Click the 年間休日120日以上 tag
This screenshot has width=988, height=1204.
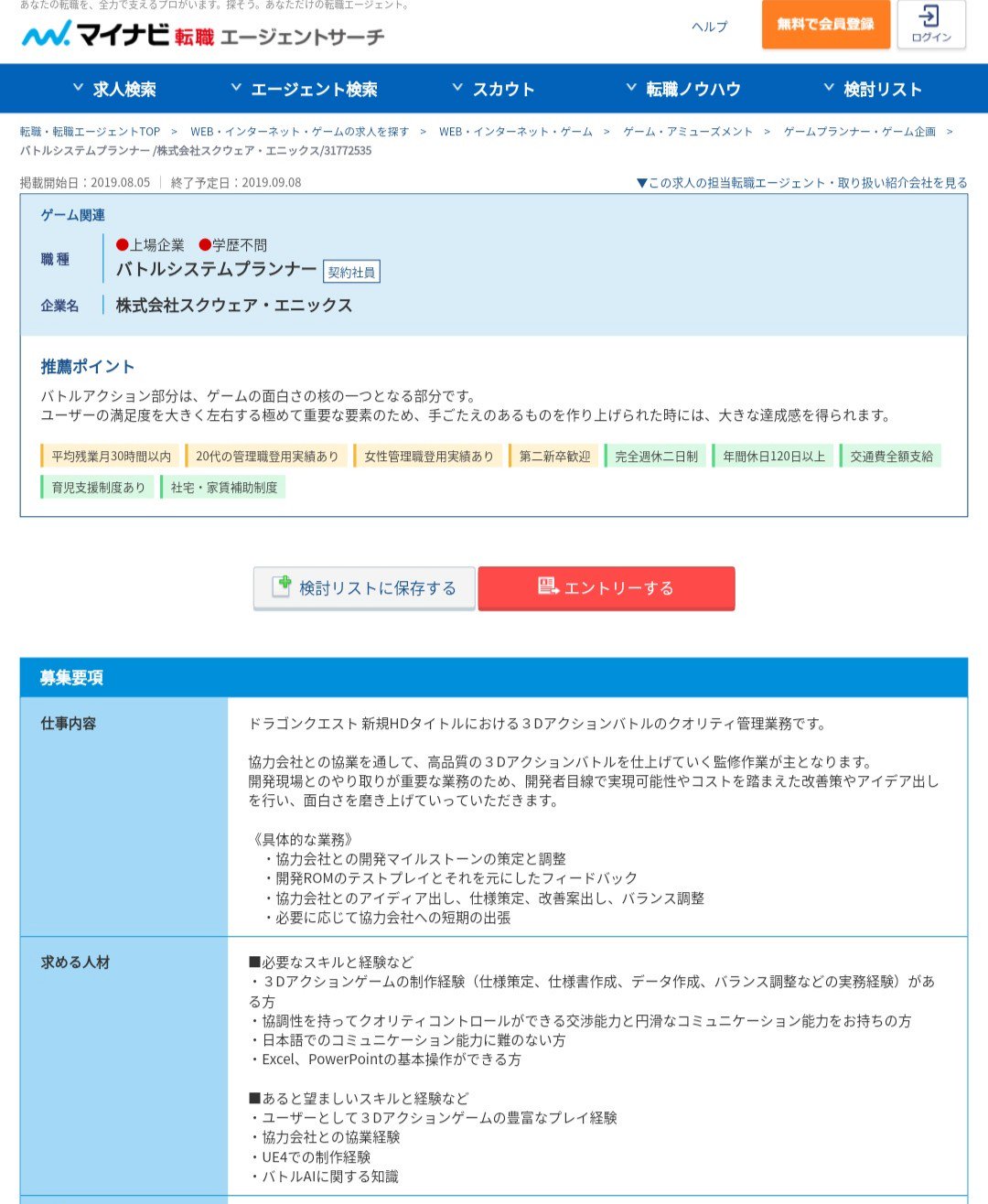(x=773, y=456)
